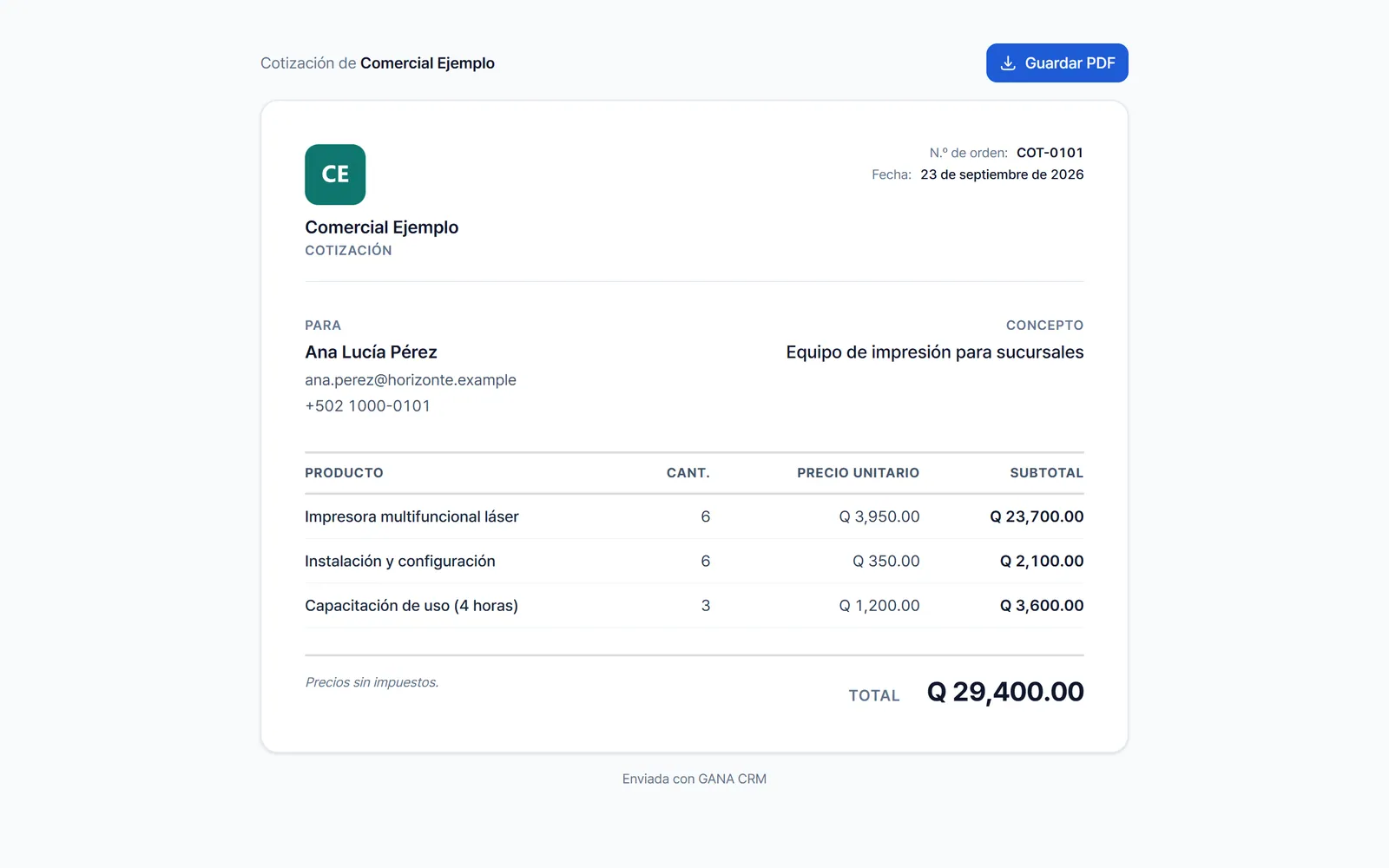The width and height of the screenshot is (1389, 868).
Task: Click the concept Equipo de impresión para sucursales
Action: click(935, 352)
